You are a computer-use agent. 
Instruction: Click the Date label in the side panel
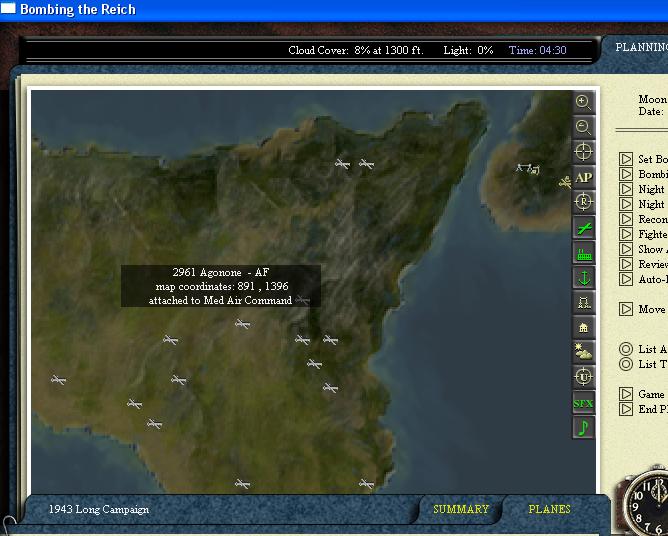pos(651,112)
